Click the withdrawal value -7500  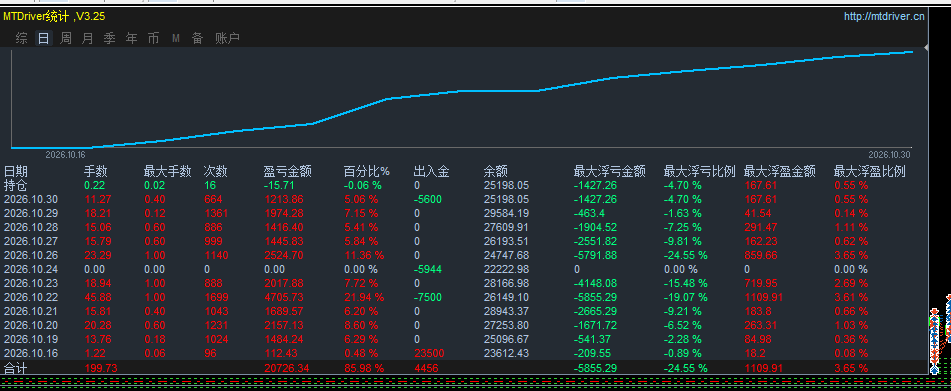(x=428, y=298)
